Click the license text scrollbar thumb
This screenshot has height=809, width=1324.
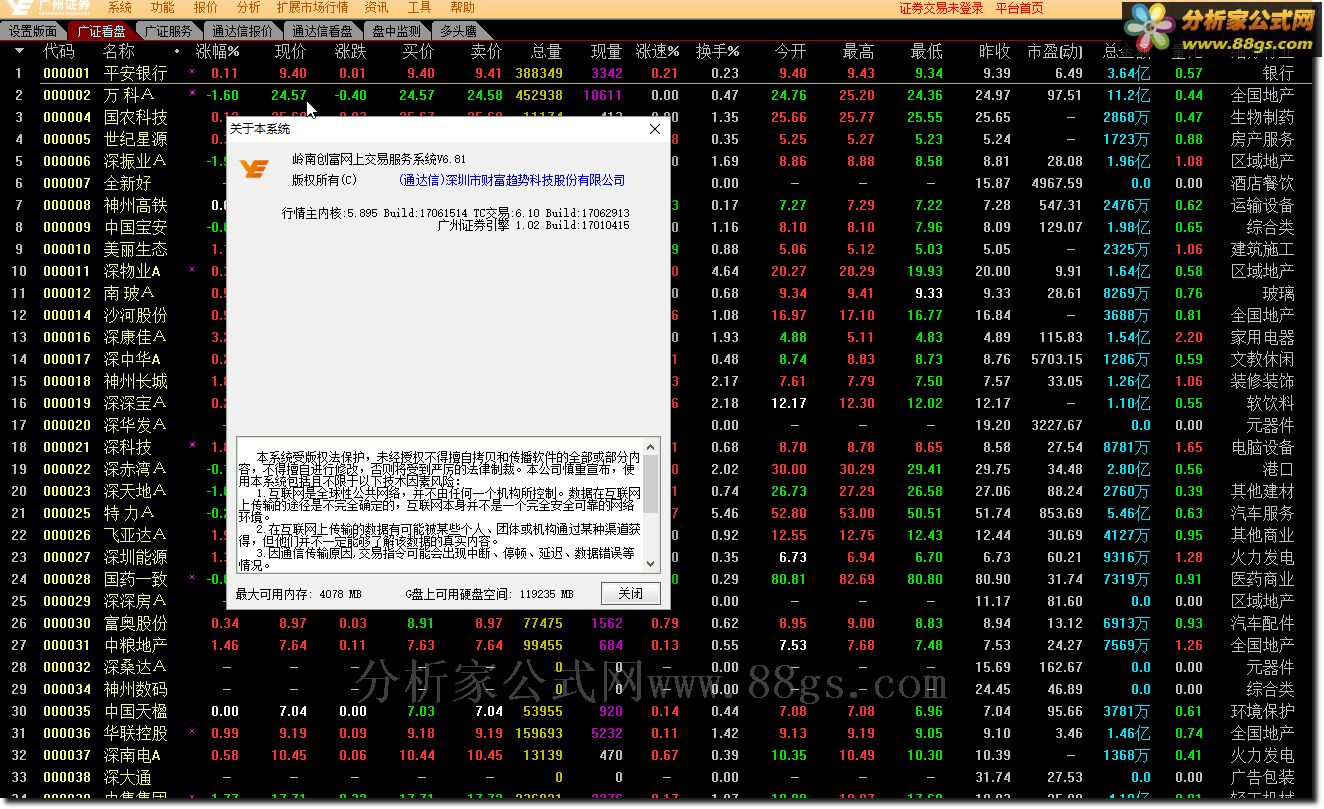pyautogui.click(x=651, y=483)
